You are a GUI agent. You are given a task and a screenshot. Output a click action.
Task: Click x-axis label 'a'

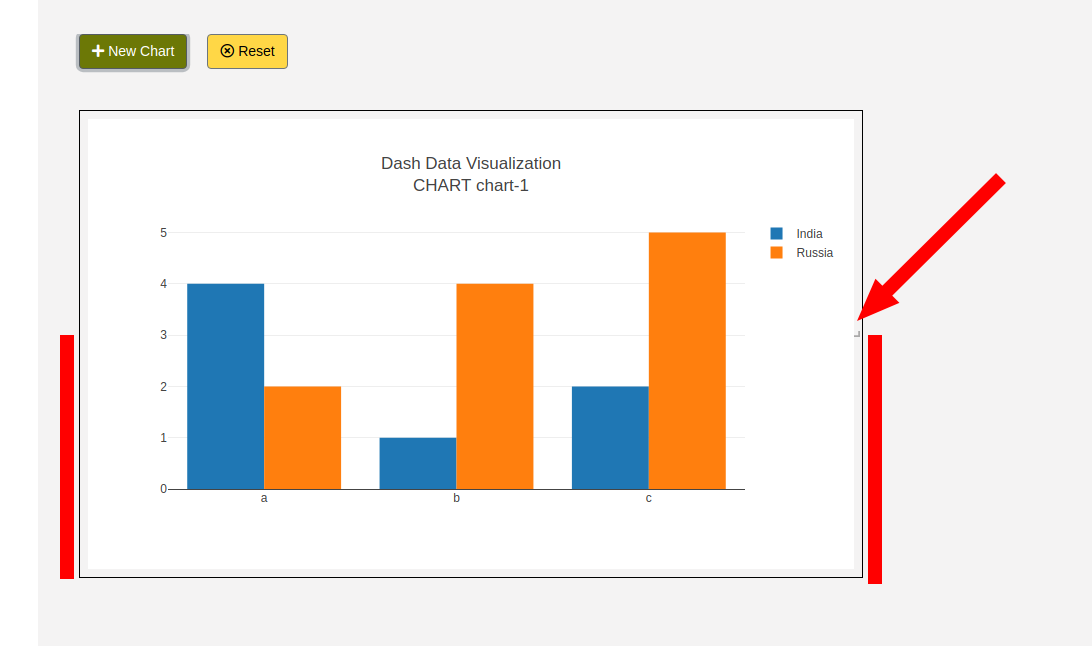click(264, 498)
